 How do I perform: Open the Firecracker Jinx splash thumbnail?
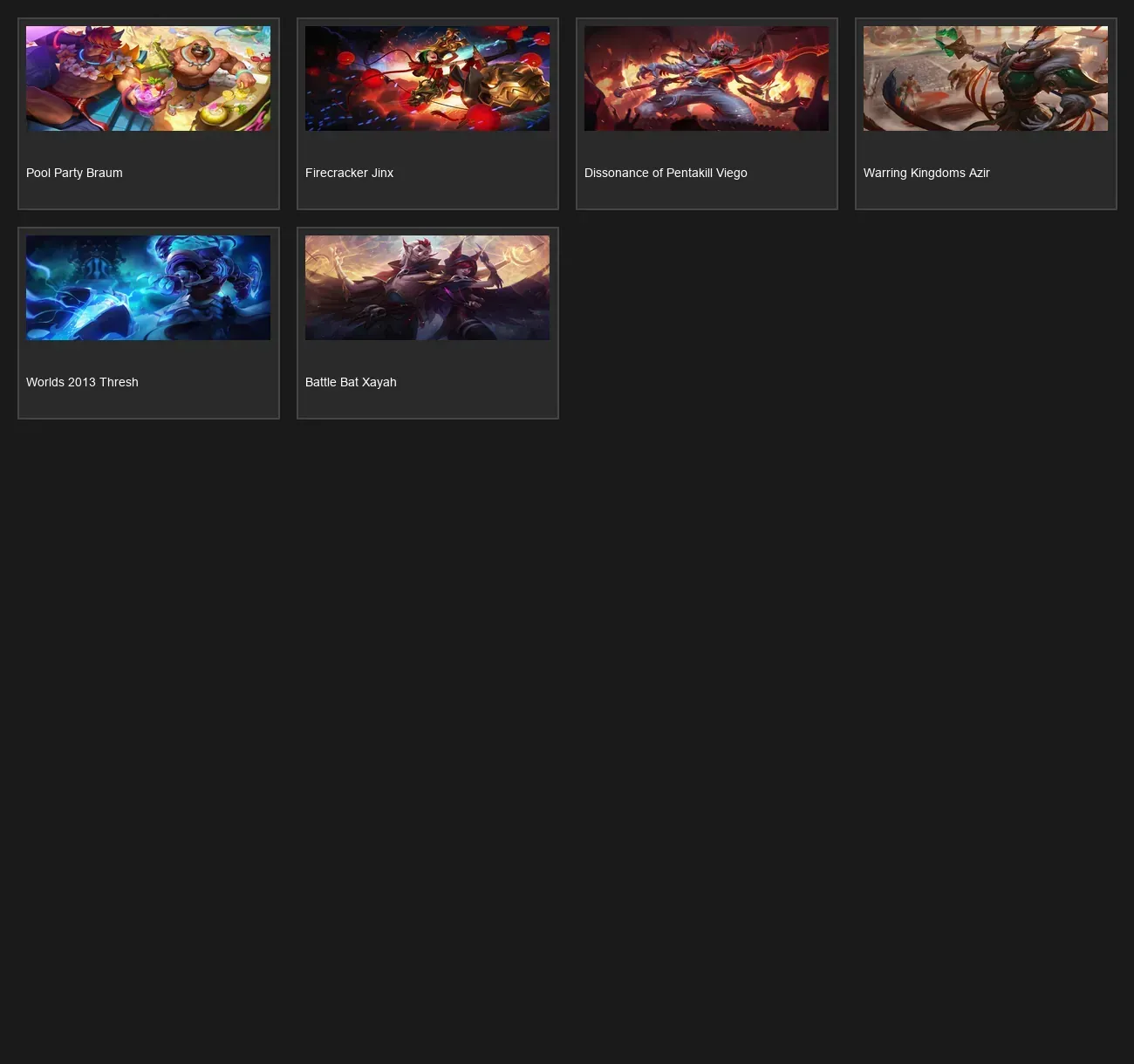(x=427, y=78)
